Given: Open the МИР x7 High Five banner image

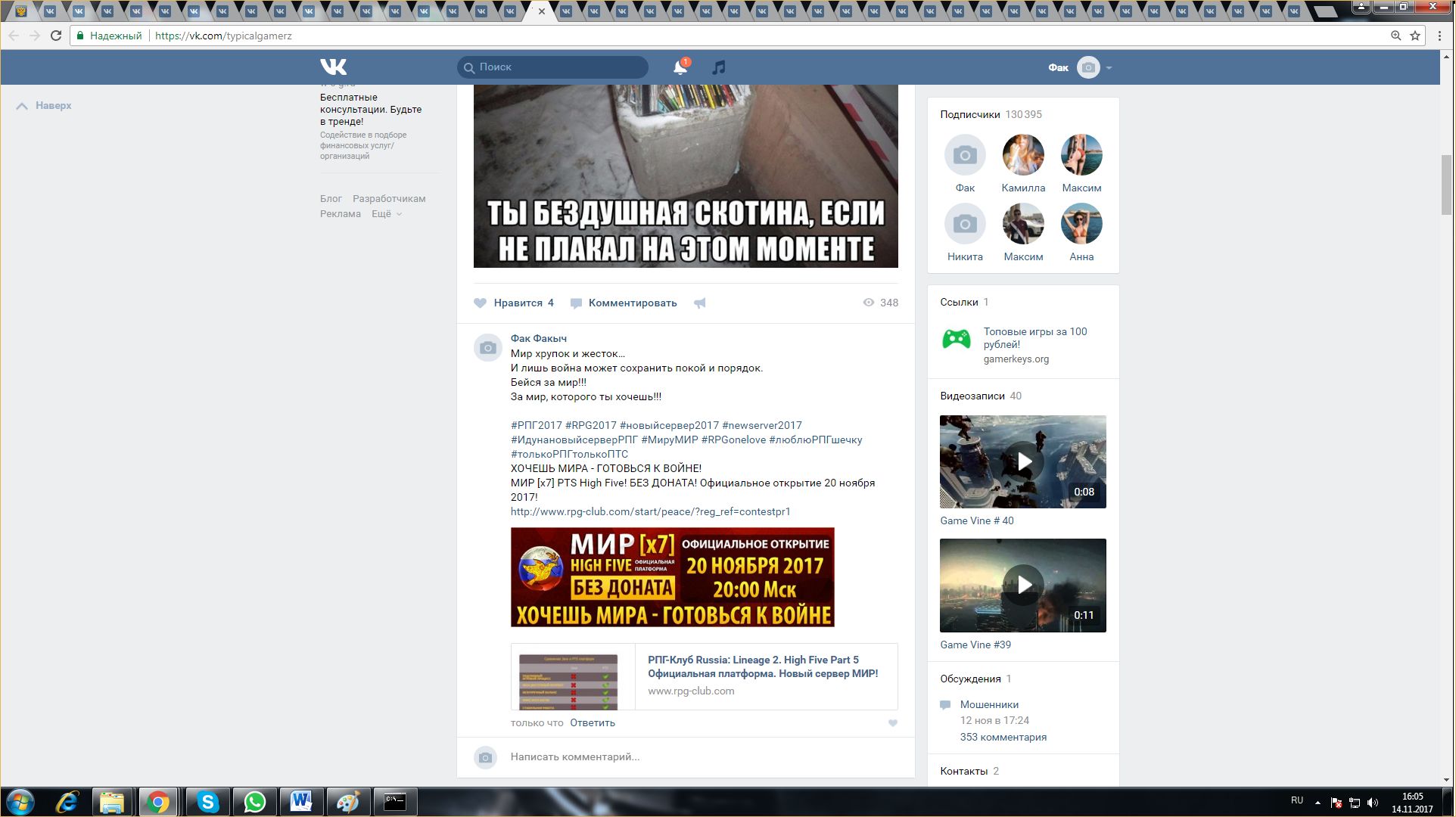Looking at the screenshot, I should (672, 577).
